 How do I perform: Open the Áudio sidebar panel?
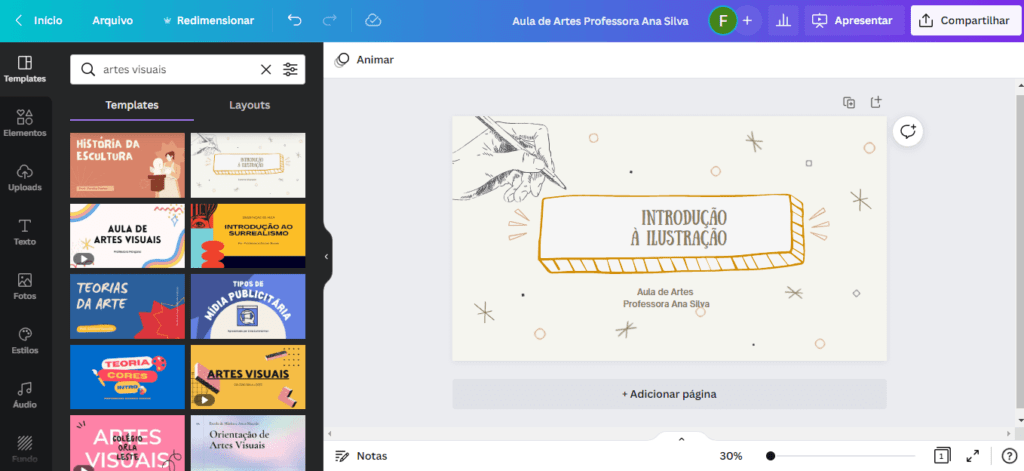tap(25, 395)
